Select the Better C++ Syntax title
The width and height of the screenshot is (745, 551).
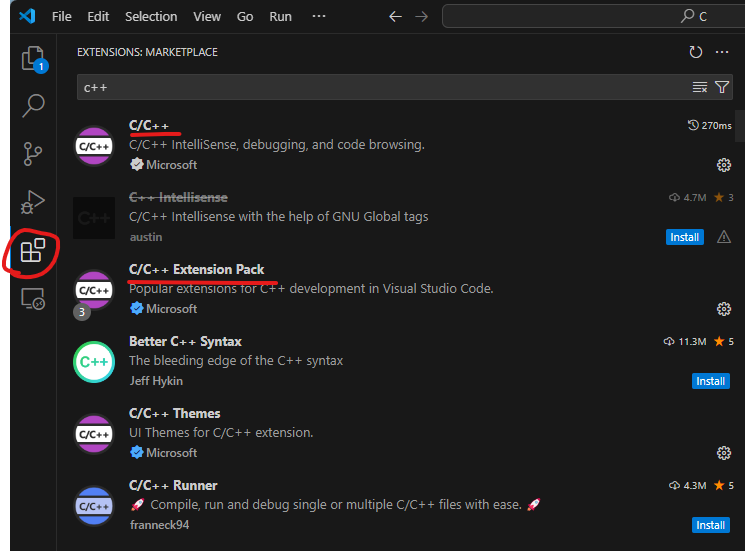point(185,342)
